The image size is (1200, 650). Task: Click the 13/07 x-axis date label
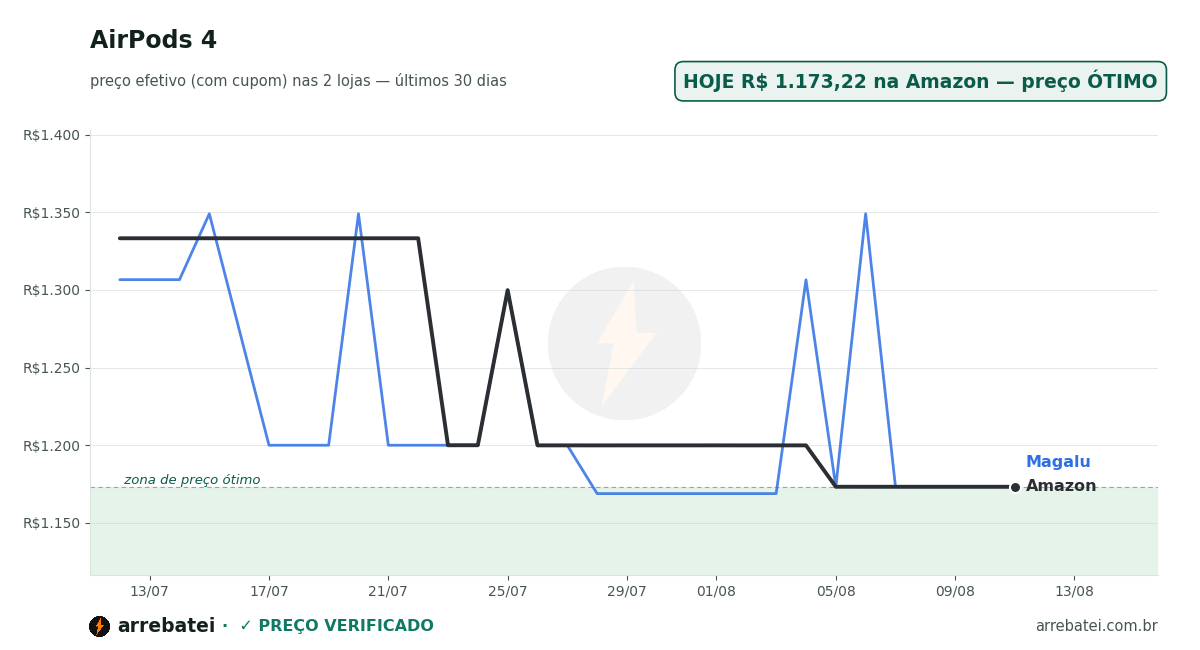[x=149, y=592]
